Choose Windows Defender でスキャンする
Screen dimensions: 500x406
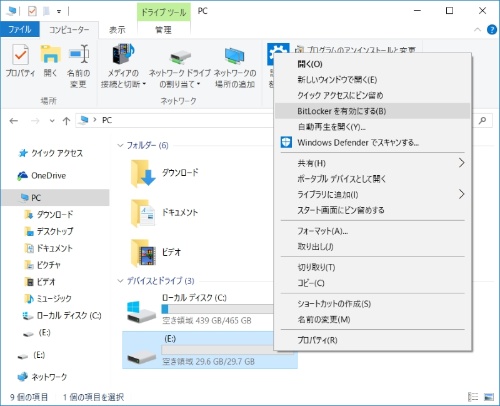point(373,143)
